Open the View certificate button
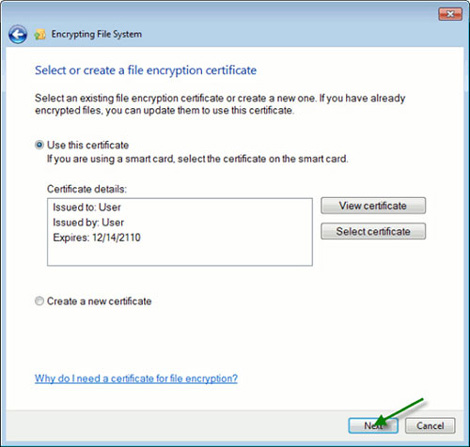 [373, 206]
